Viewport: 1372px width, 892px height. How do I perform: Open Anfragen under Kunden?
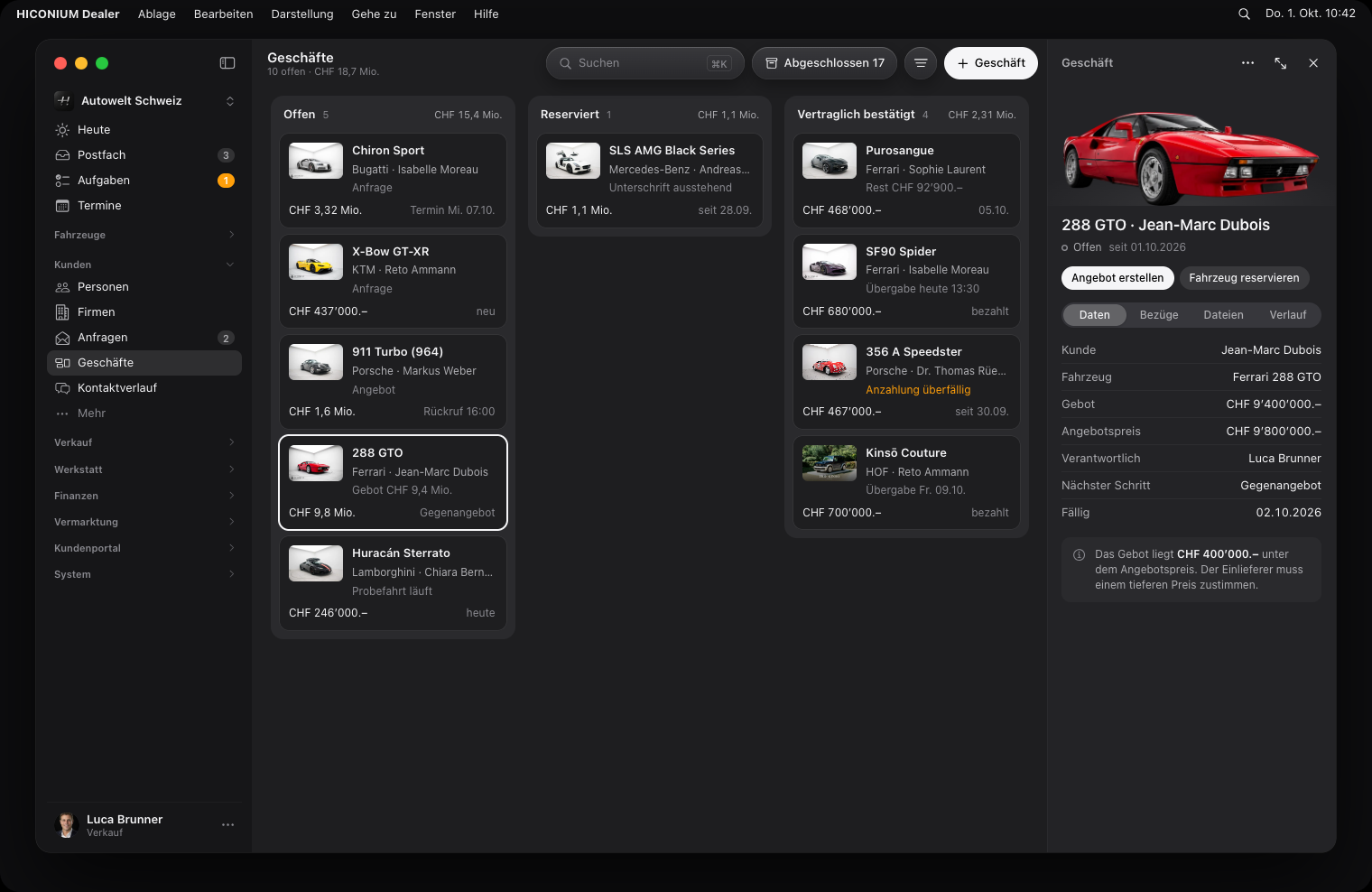click(x=144, y=338)
